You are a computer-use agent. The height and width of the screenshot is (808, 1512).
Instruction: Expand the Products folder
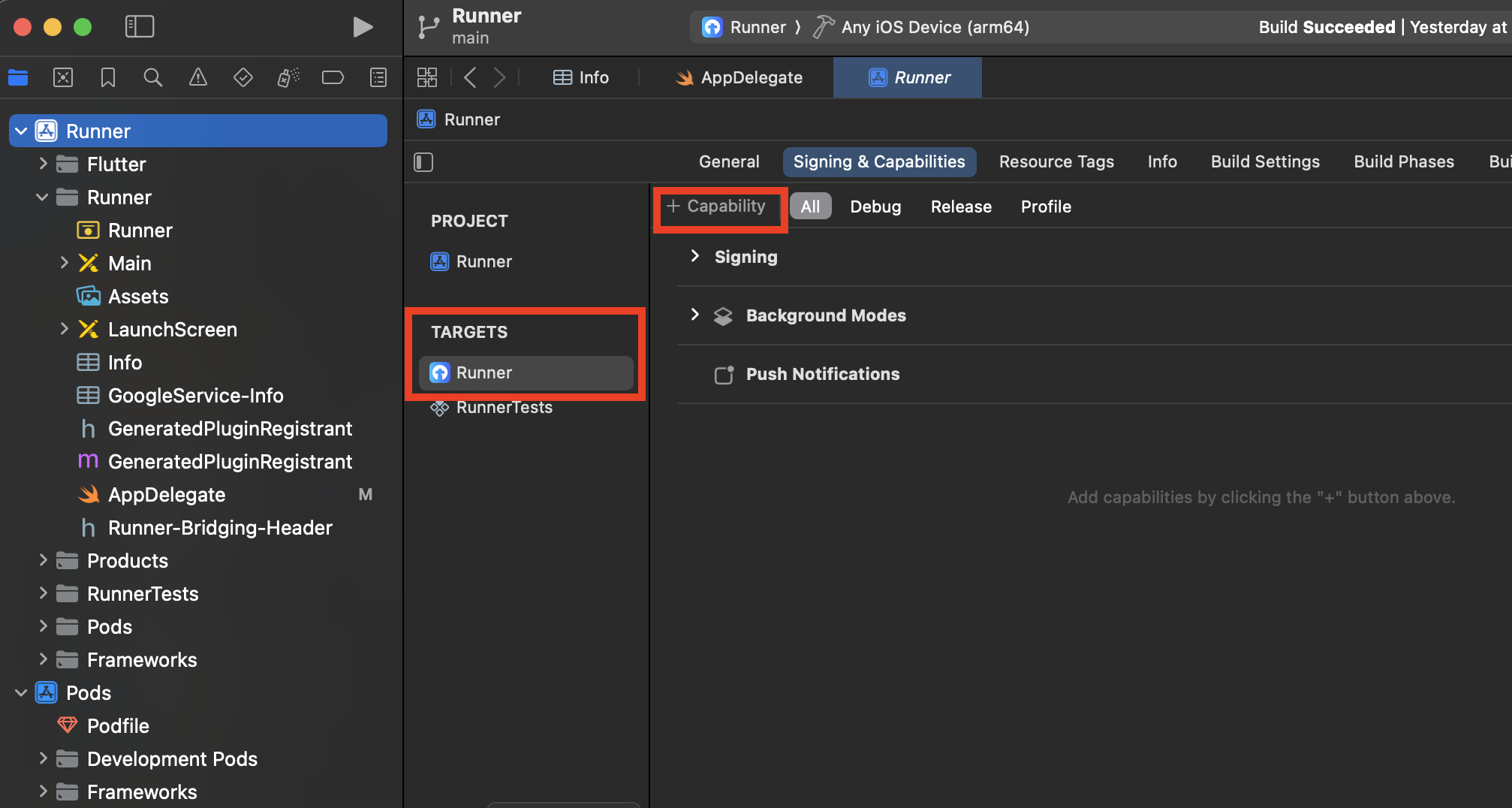coord(43,560)
